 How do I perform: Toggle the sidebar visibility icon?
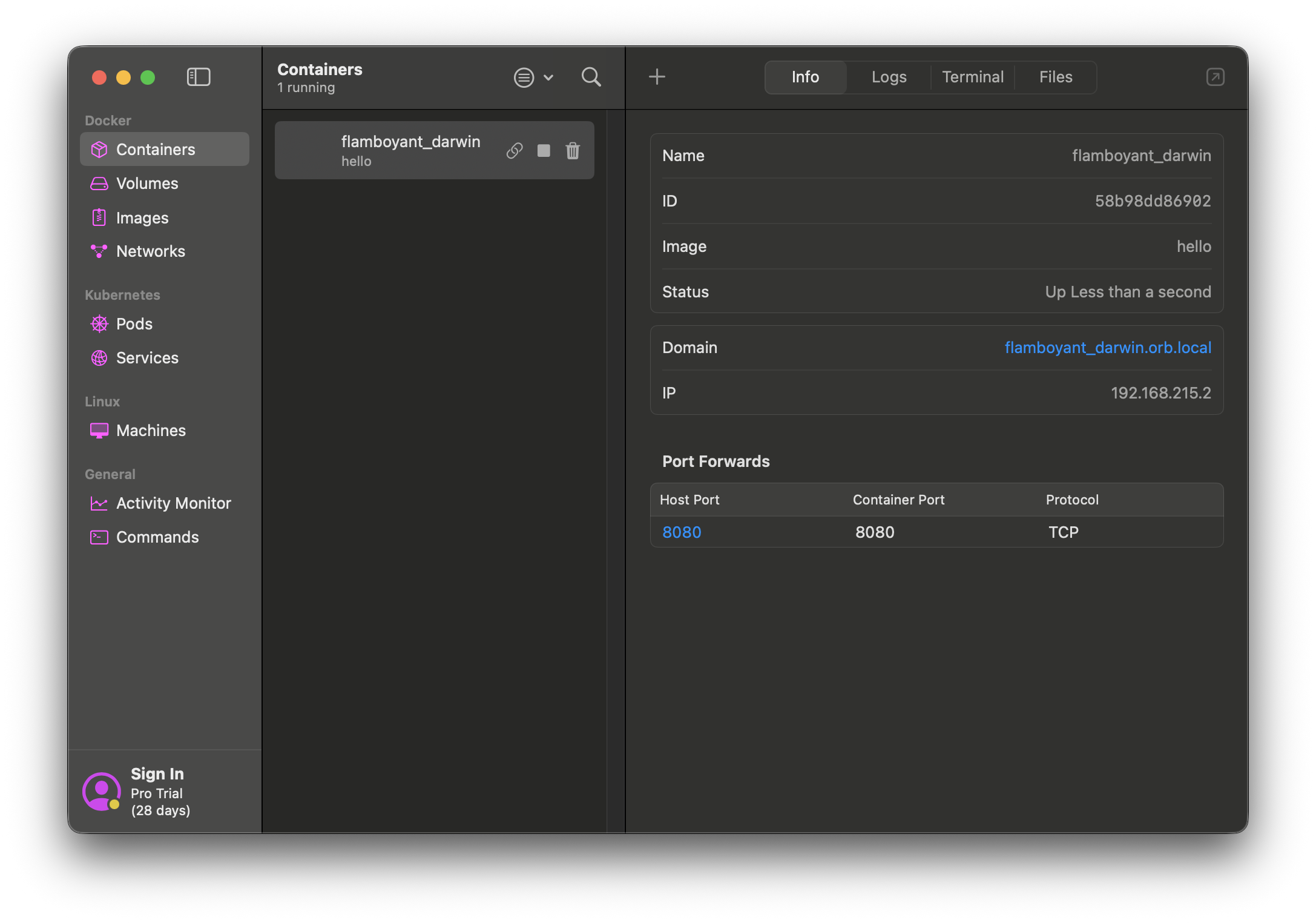tap(199, 77)
